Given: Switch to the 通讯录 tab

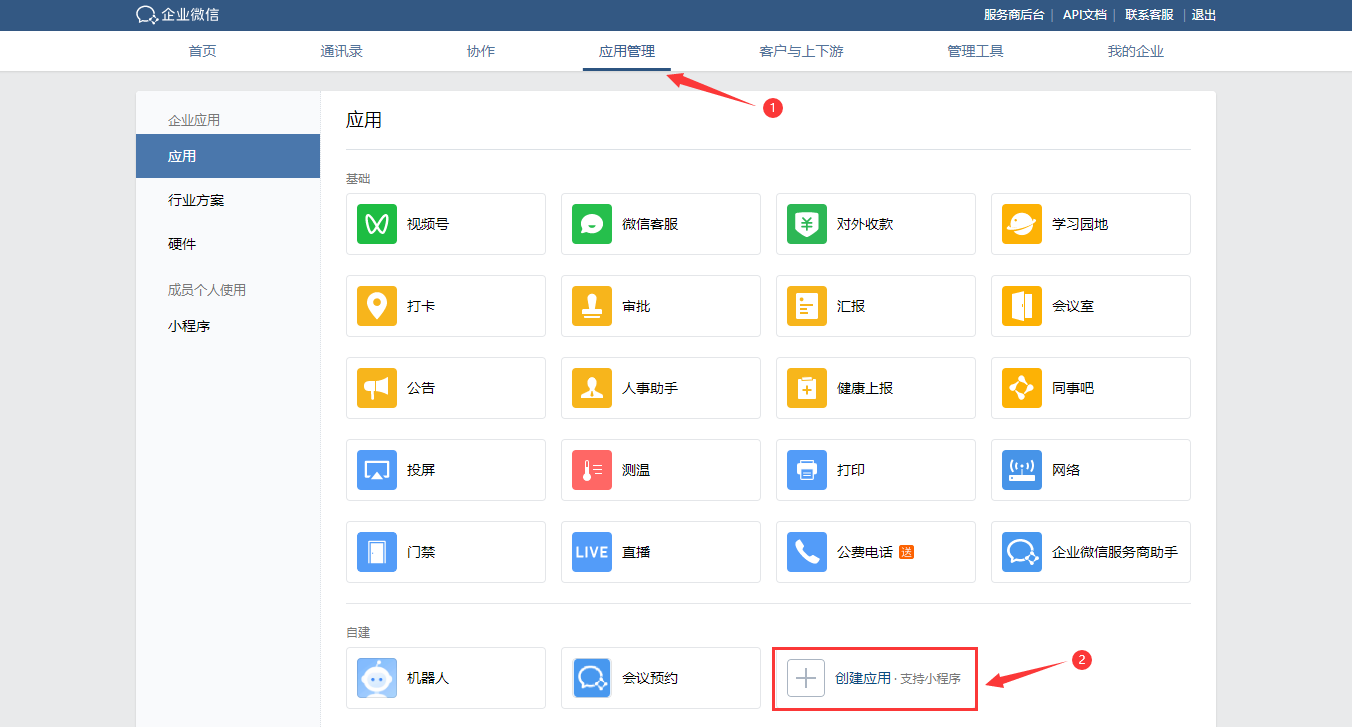Looking at the screenshot, I should coord(341,51).
